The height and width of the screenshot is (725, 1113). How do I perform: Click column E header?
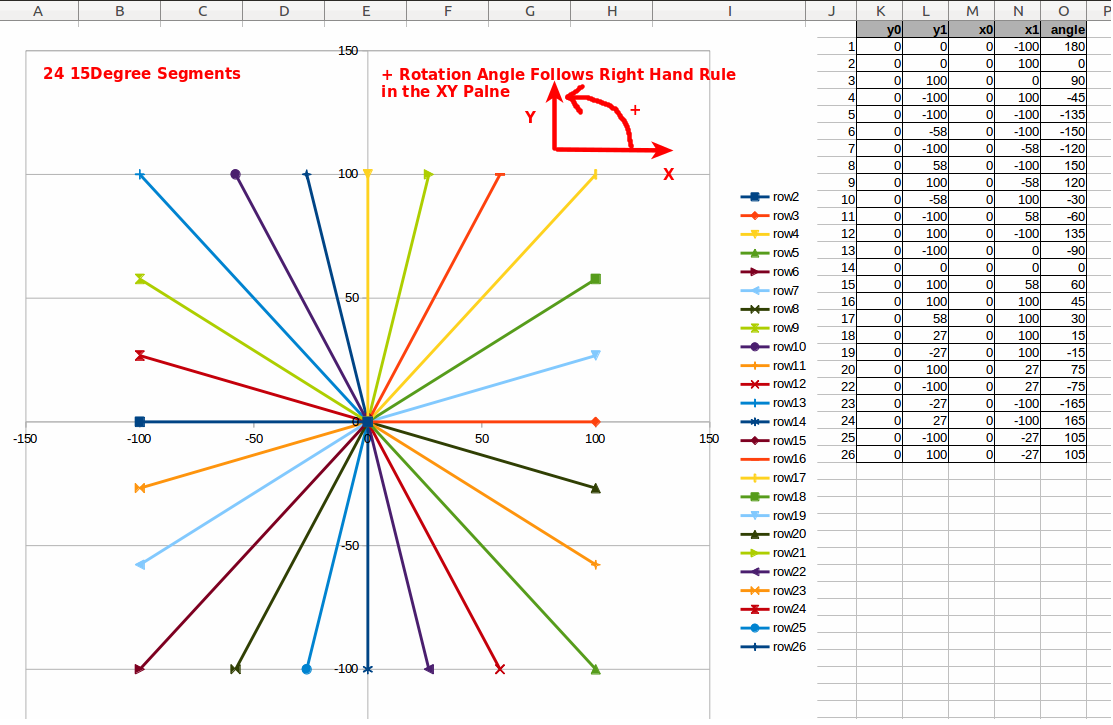pos(366,10)
